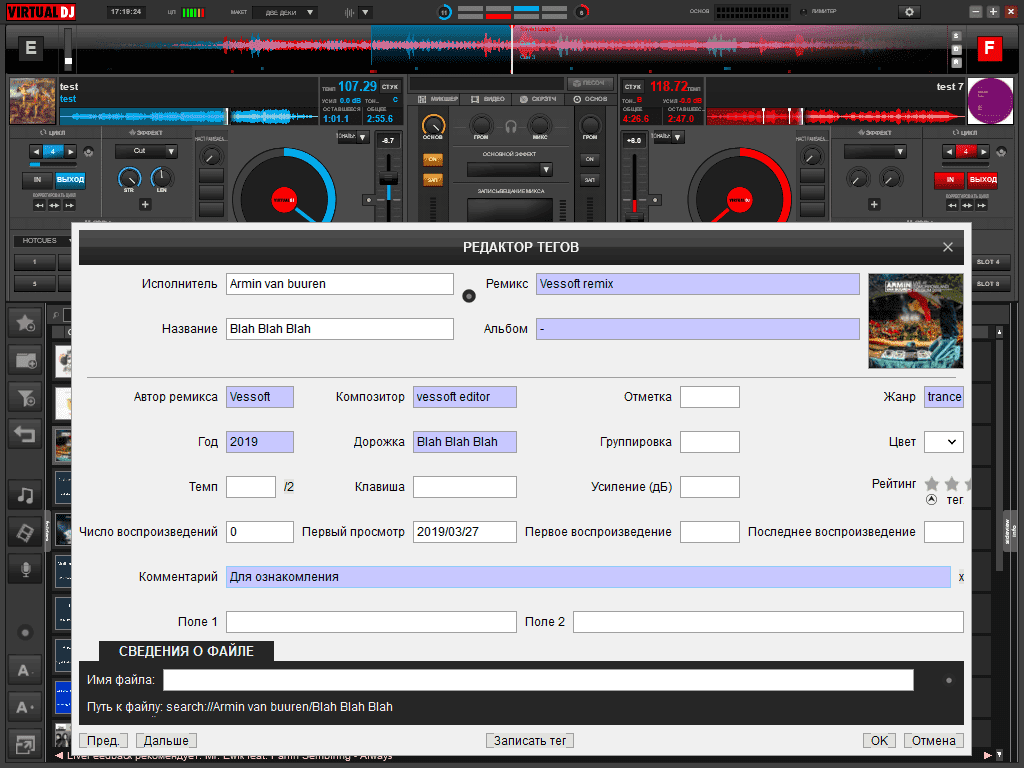Image resolution: width=1024 pixels, height=768 pixels.
Task: Select deck F button
Action: 989,48
